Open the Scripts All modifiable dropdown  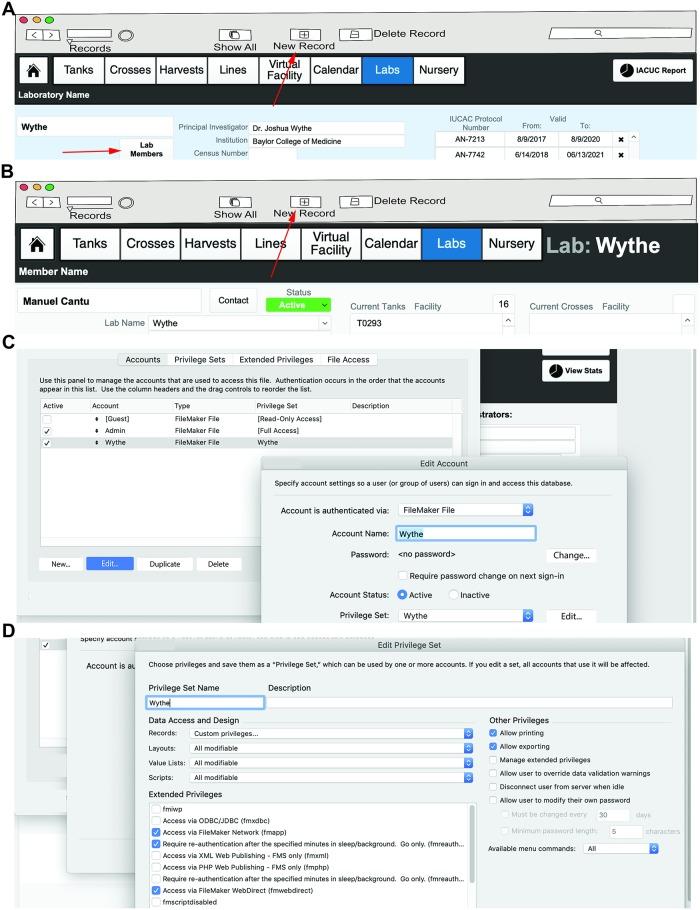[331, 777]
